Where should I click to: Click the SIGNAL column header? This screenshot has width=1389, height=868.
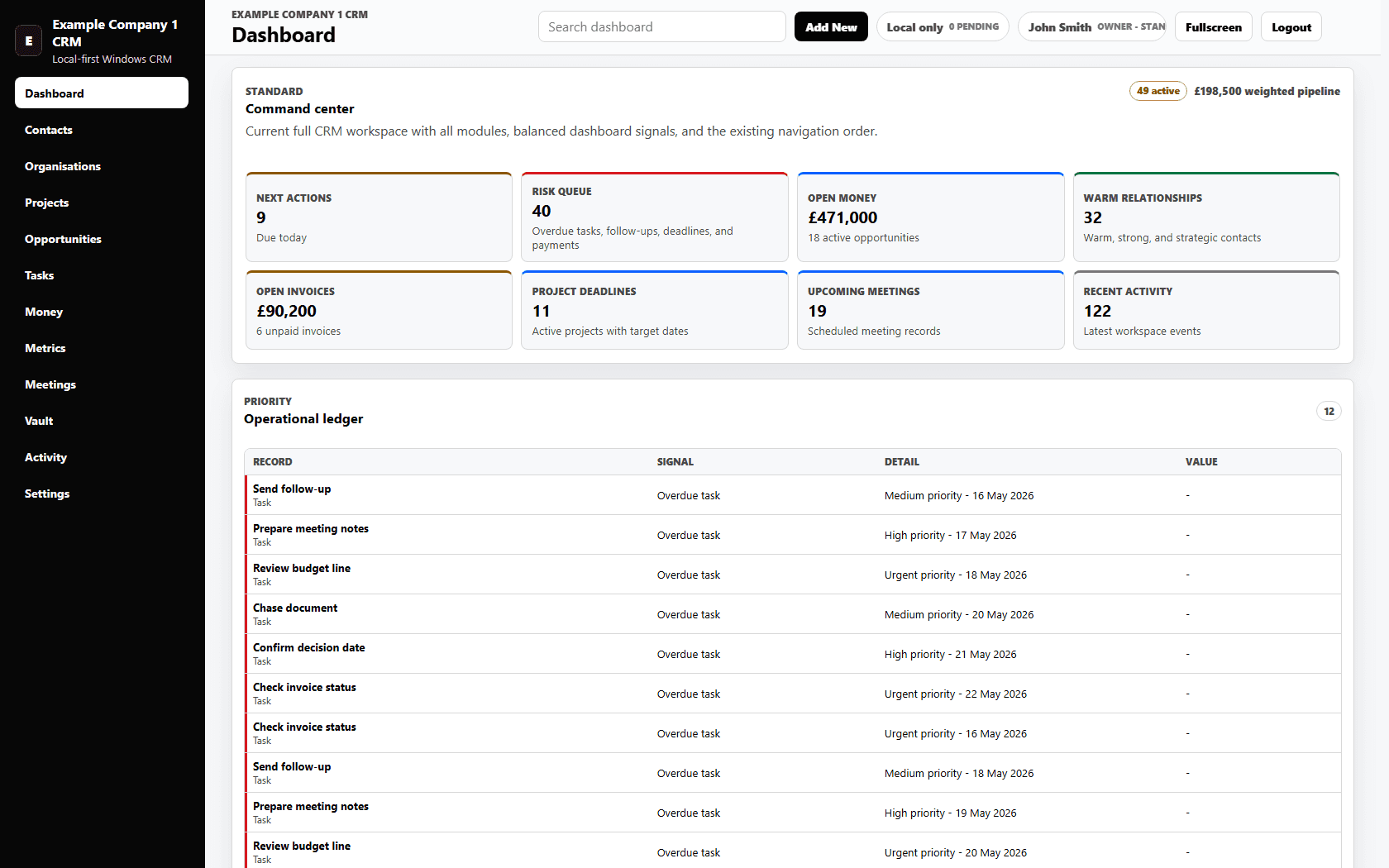pos(675,462)
